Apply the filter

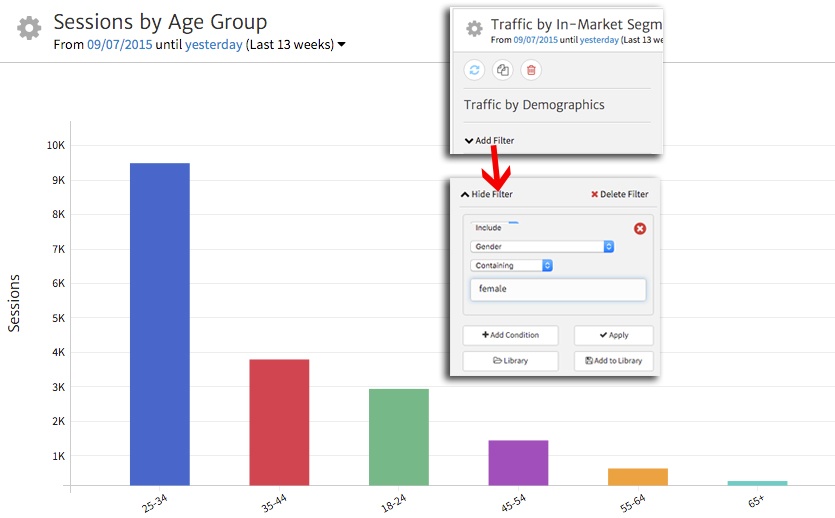coord(613,335)
